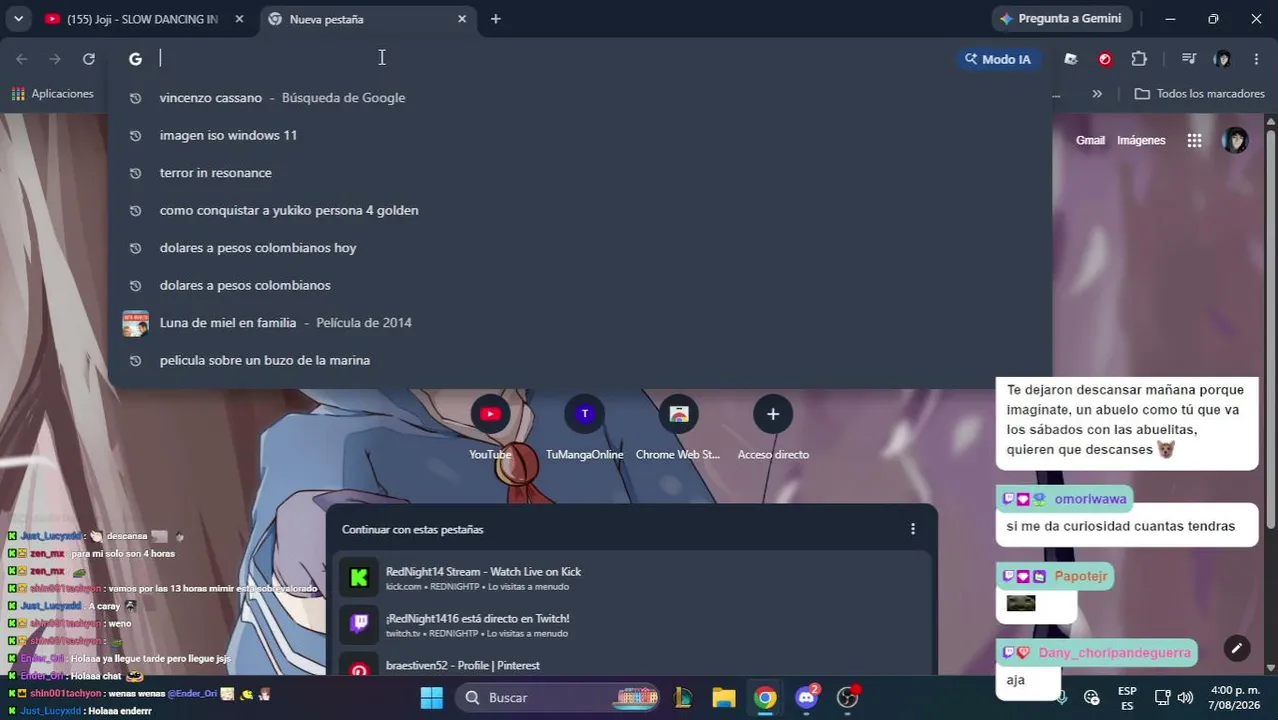
Task: Open RedNight1416 Twitch entry
Action: tap(630, 625)
